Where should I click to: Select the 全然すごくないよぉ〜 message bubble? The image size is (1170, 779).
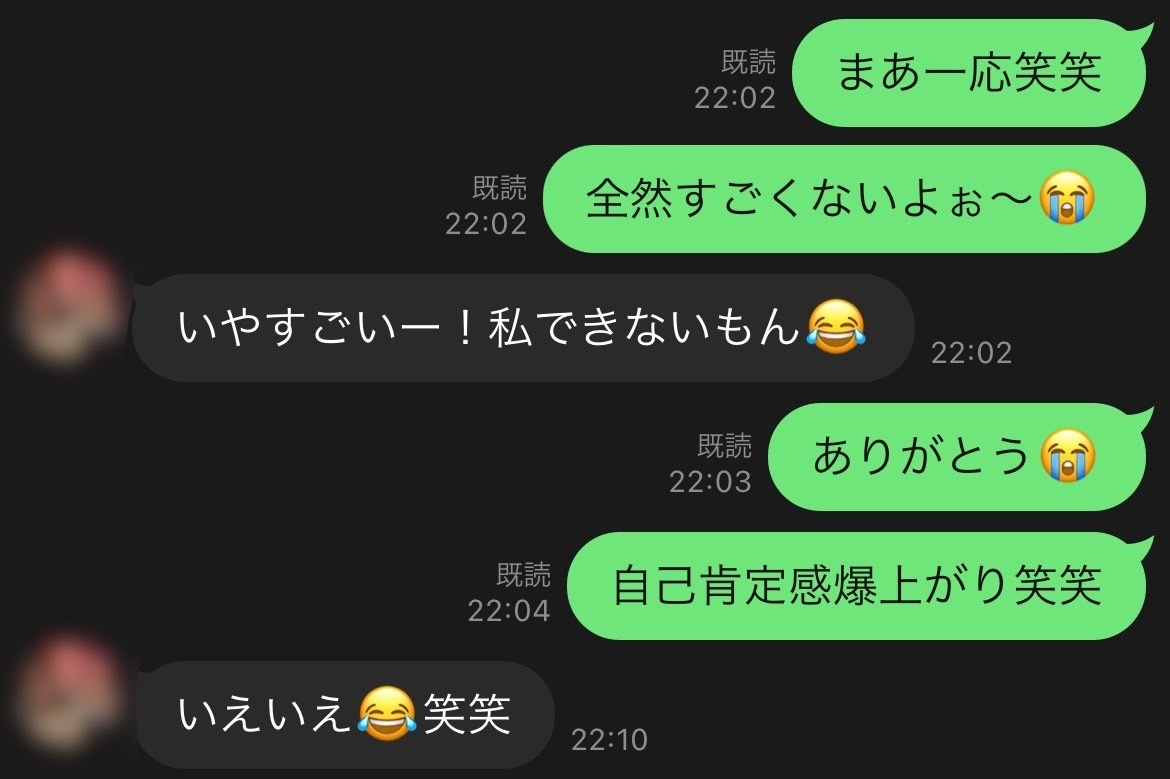tap(844, 199)
